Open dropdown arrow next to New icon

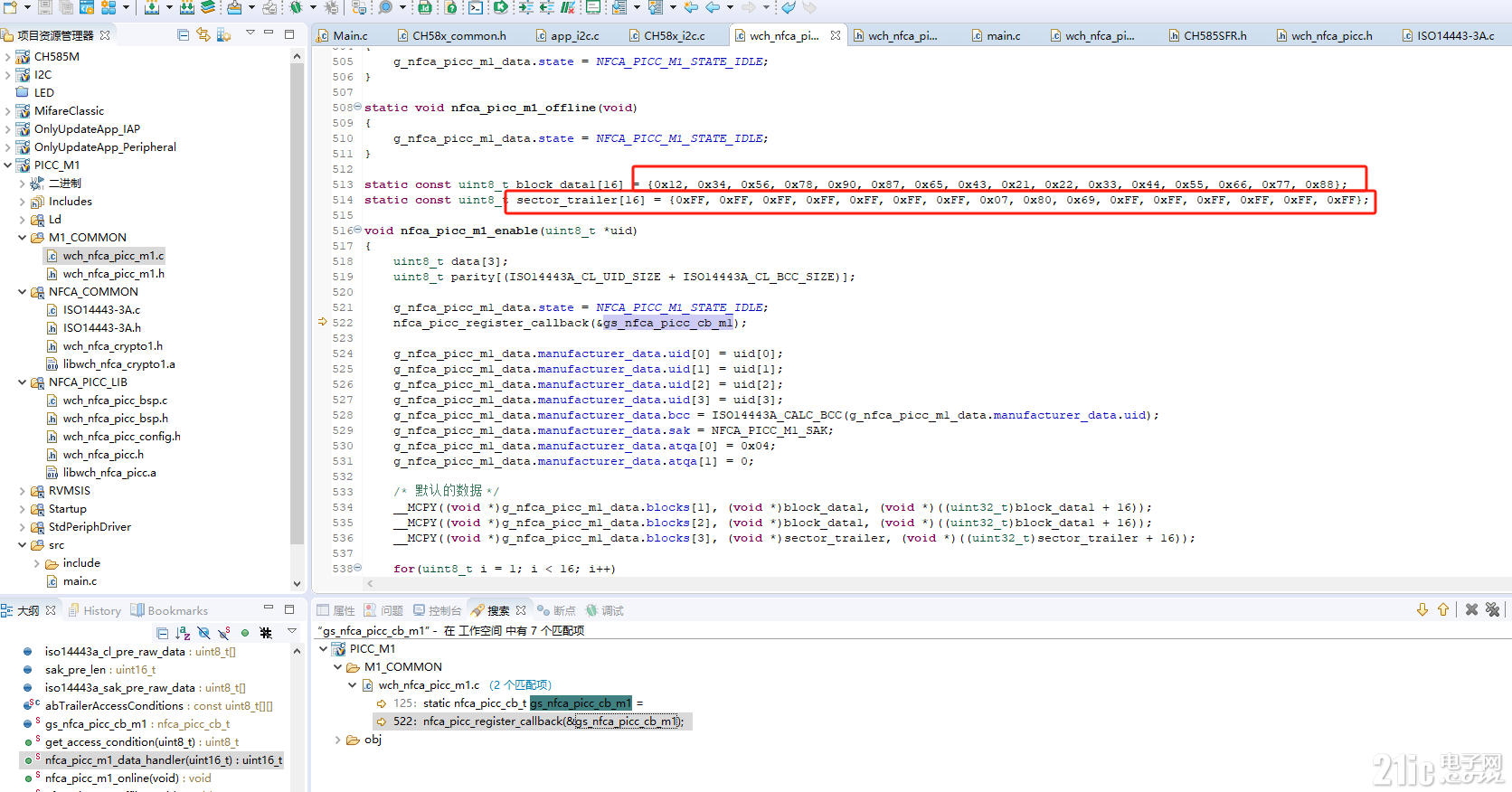pos(27,7)
